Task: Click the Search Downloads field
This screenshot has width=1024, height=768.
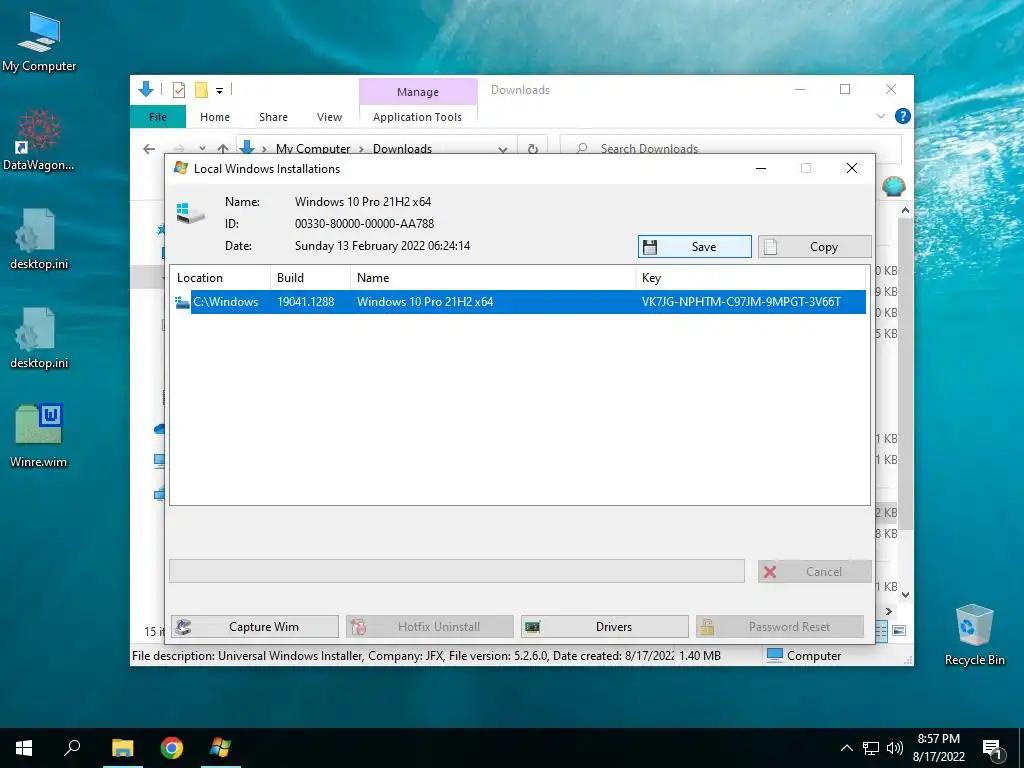Action: [x=731, y=148]
